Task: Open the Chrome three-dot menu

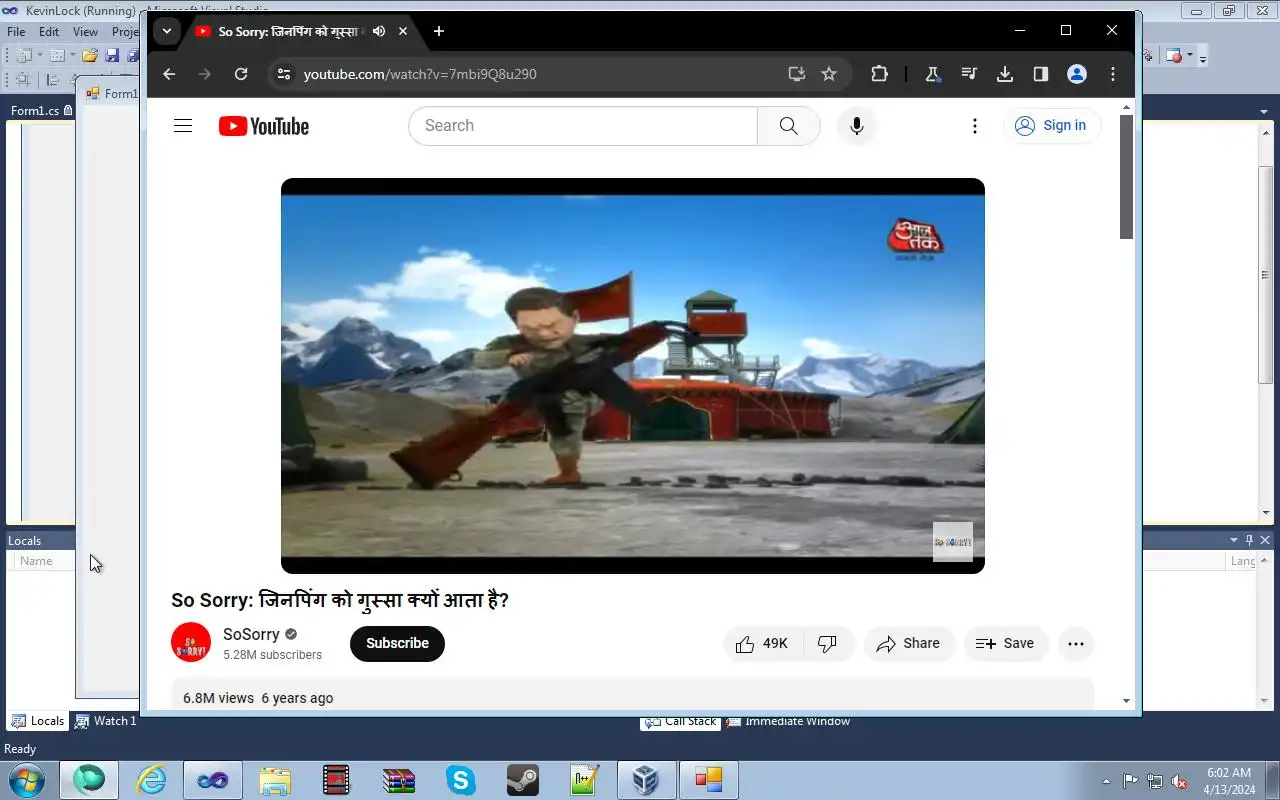Action: coord(1113,74)
